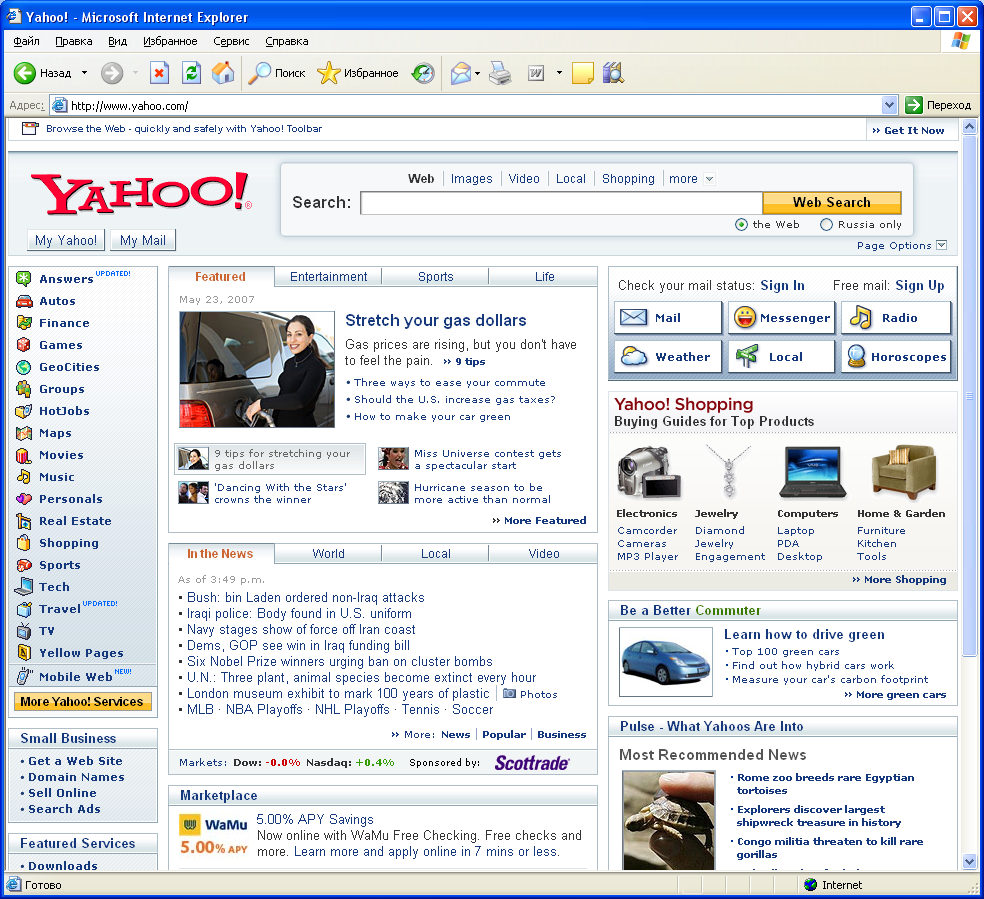The image size is (984, 899).
Task: Click the Sign Up free mail link
Action: [919, 285]
